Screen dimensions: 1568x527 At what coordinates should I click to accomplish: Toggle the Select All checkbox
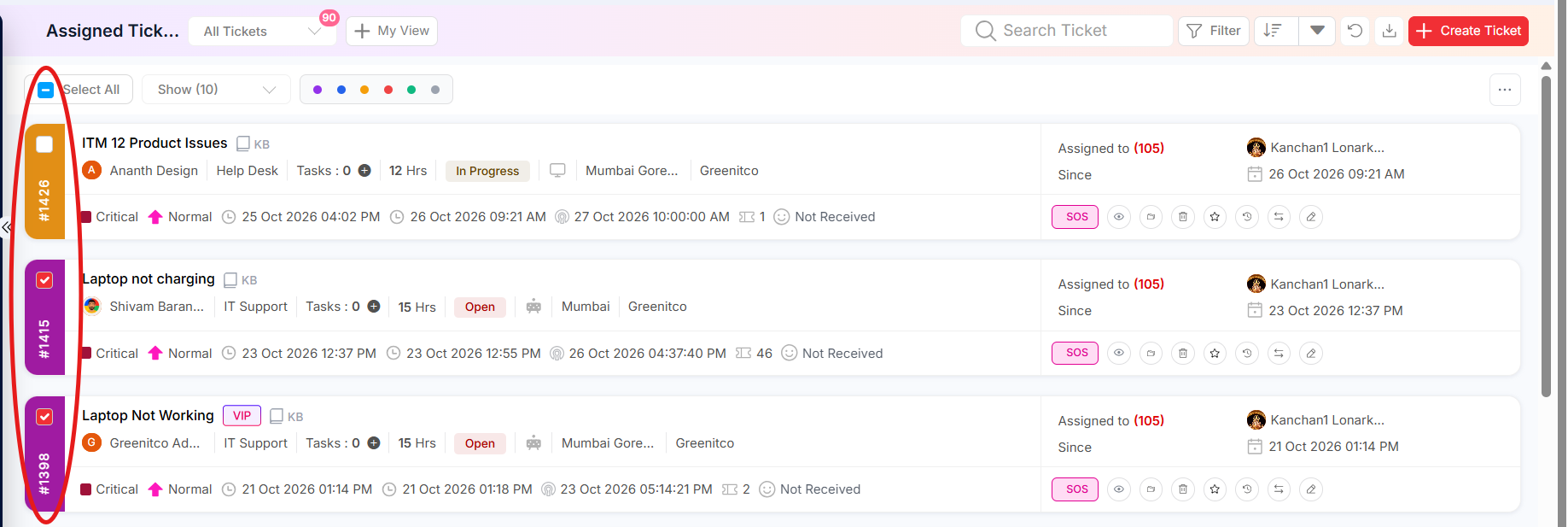pos(46,90)
